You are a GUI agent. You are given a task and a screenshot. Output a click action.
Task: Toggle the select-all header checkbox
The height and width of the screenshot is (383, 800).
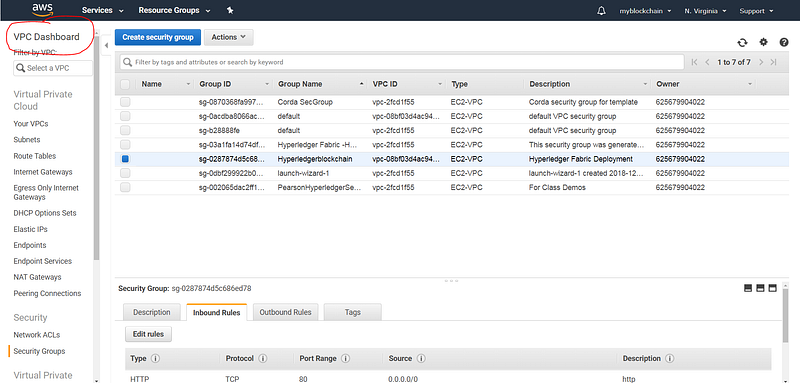tap(125, 84)
